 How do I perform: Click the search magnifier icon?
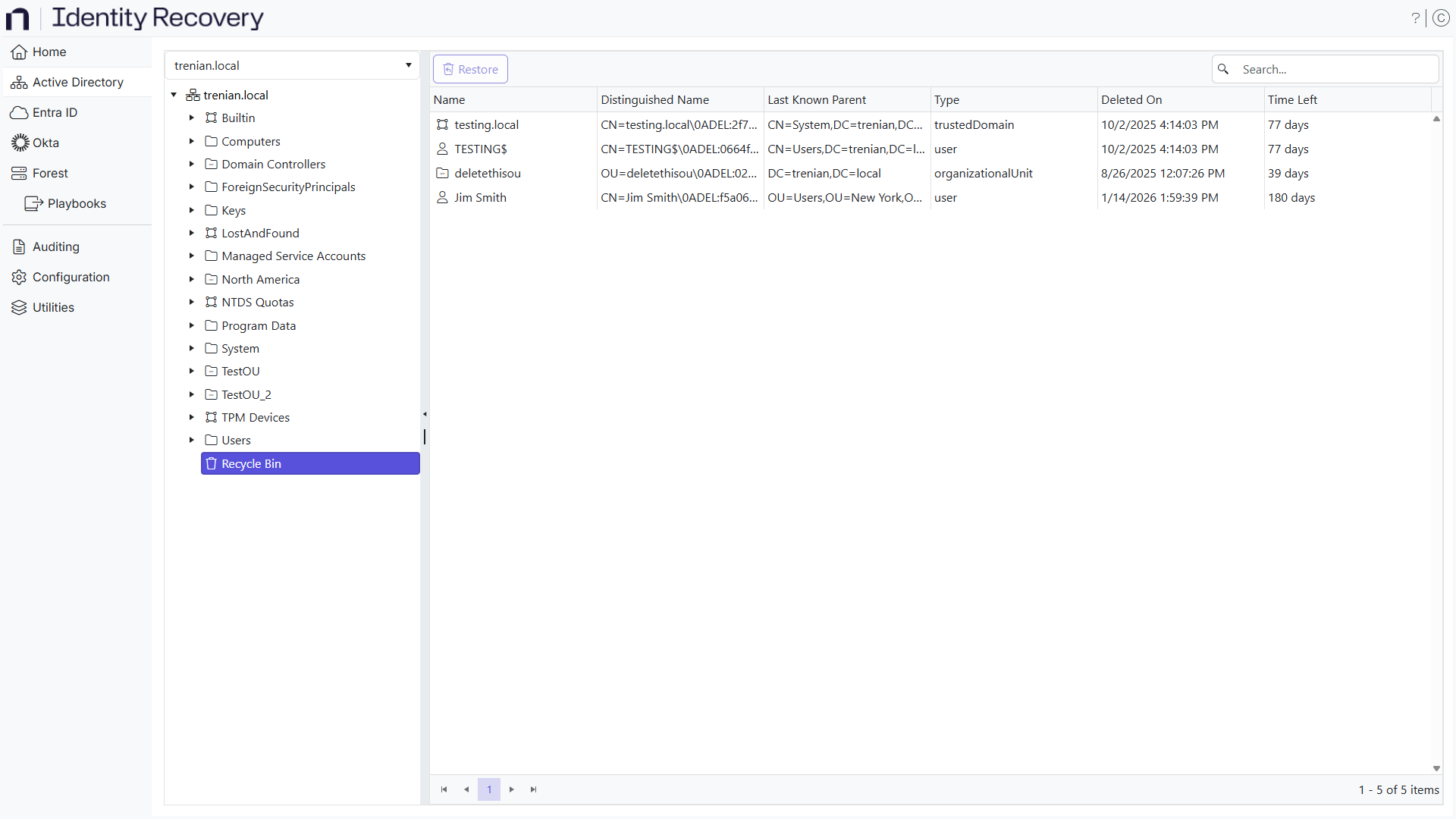[x=1223, y=69]
